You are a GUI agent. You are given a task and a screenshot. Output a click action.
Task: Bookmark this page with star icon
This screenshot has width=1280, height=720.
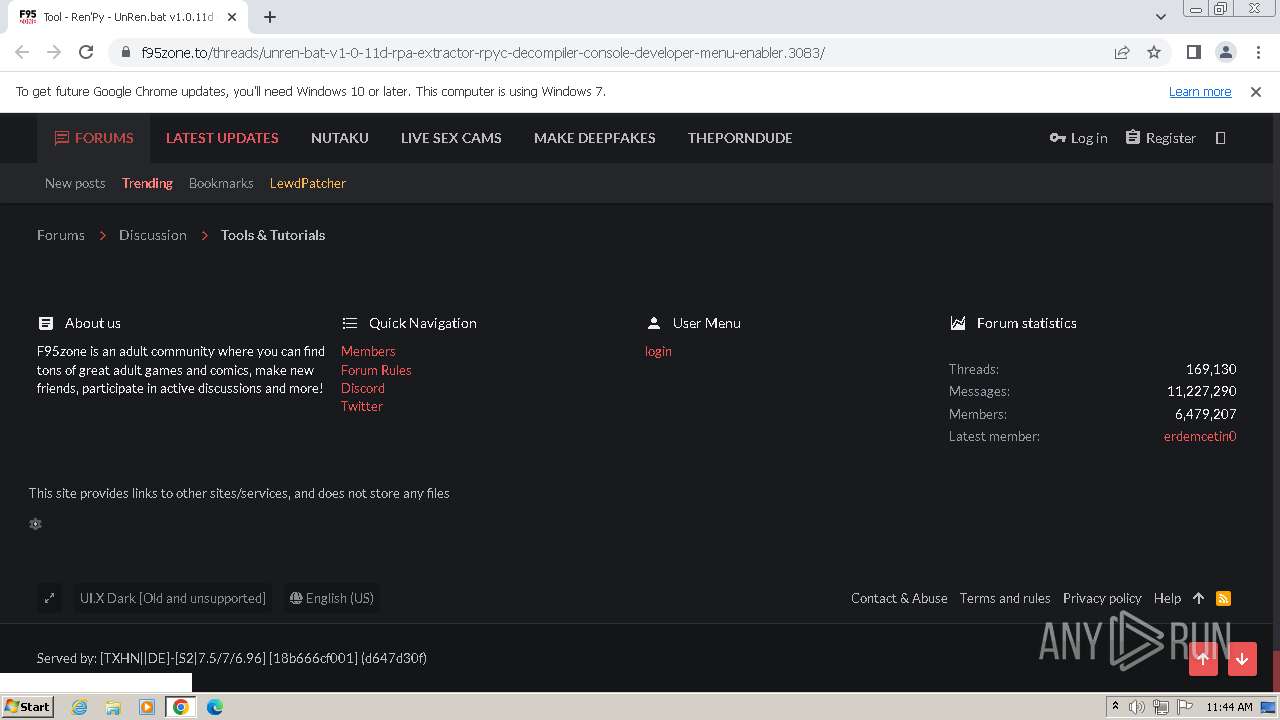pos(1154,52)
